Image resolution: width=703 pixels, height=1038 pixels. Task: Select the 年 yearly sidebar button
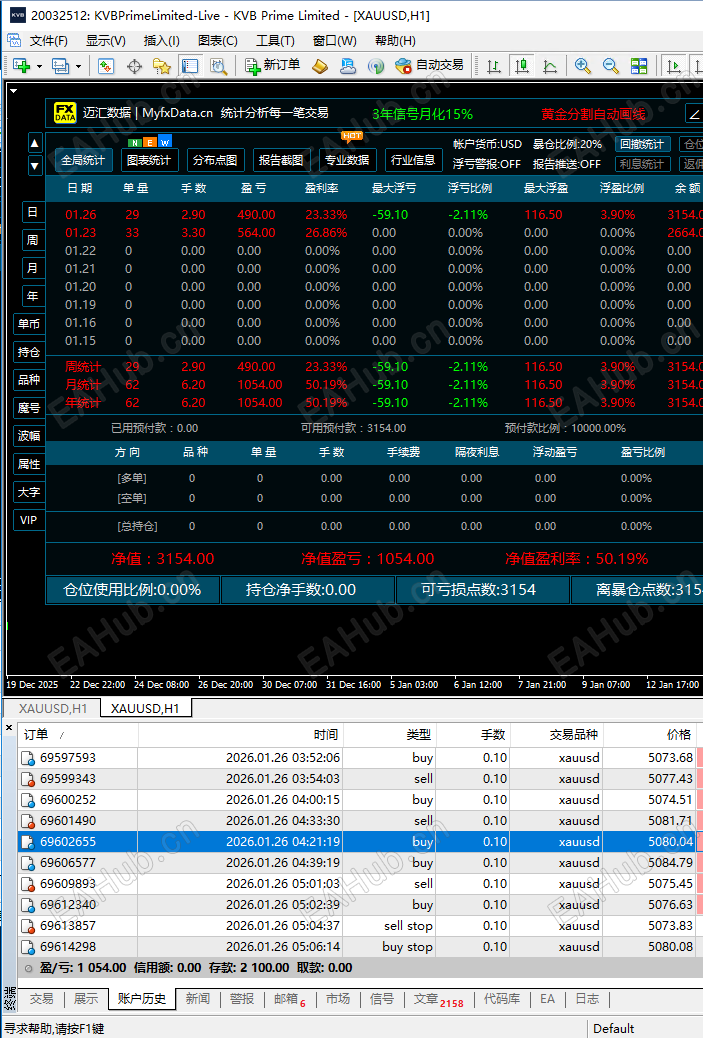point(32,296)
